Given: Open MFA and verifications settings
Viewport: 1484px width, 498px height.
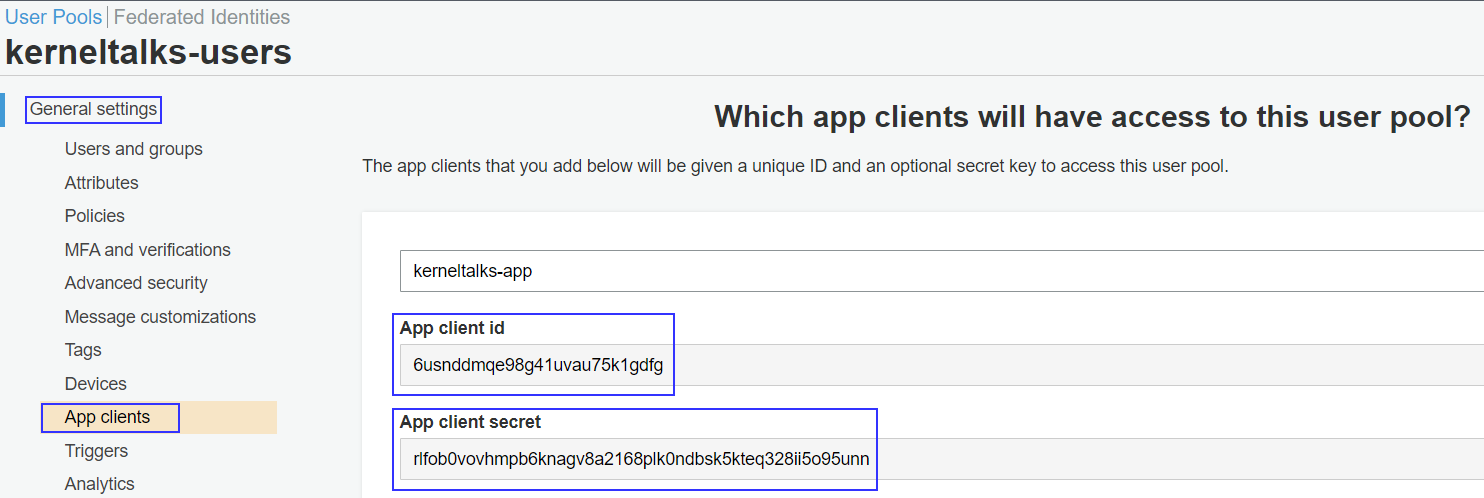Looking at the screenshot, I should [148, 250].
